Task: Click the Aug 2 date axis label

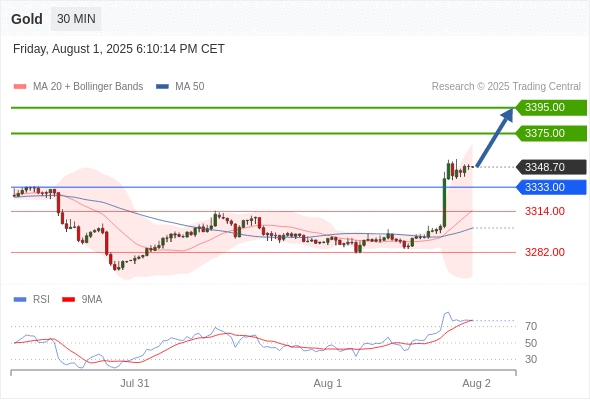Action: (x=476, y=383)
